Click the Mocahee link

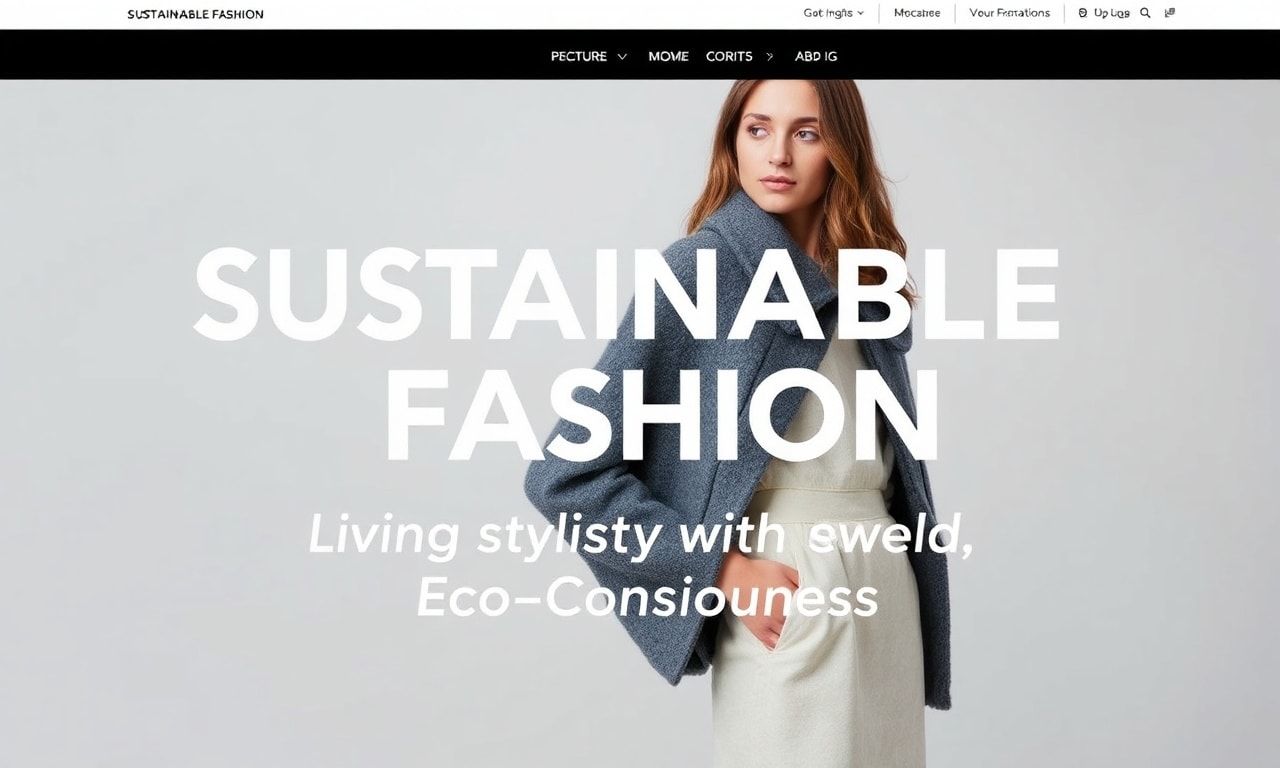[x=917, y=13]
